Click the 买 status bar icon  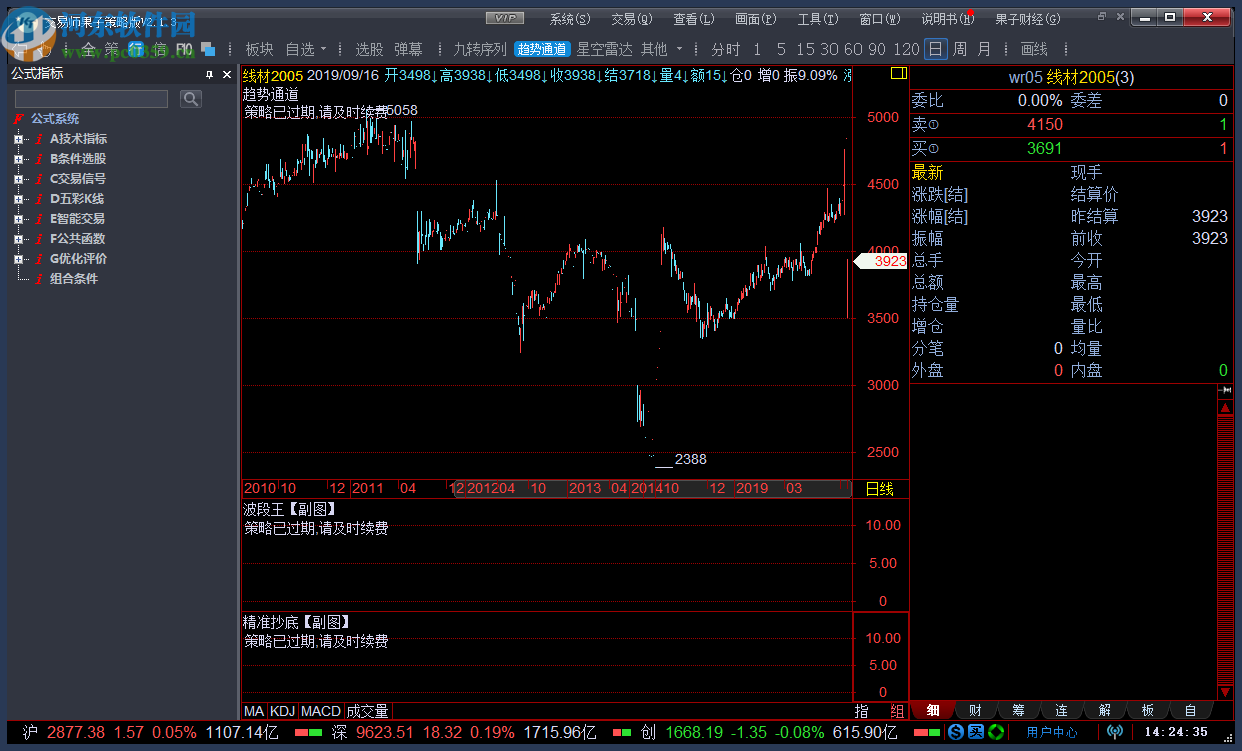pyautogui.click(x=974, y=732)
